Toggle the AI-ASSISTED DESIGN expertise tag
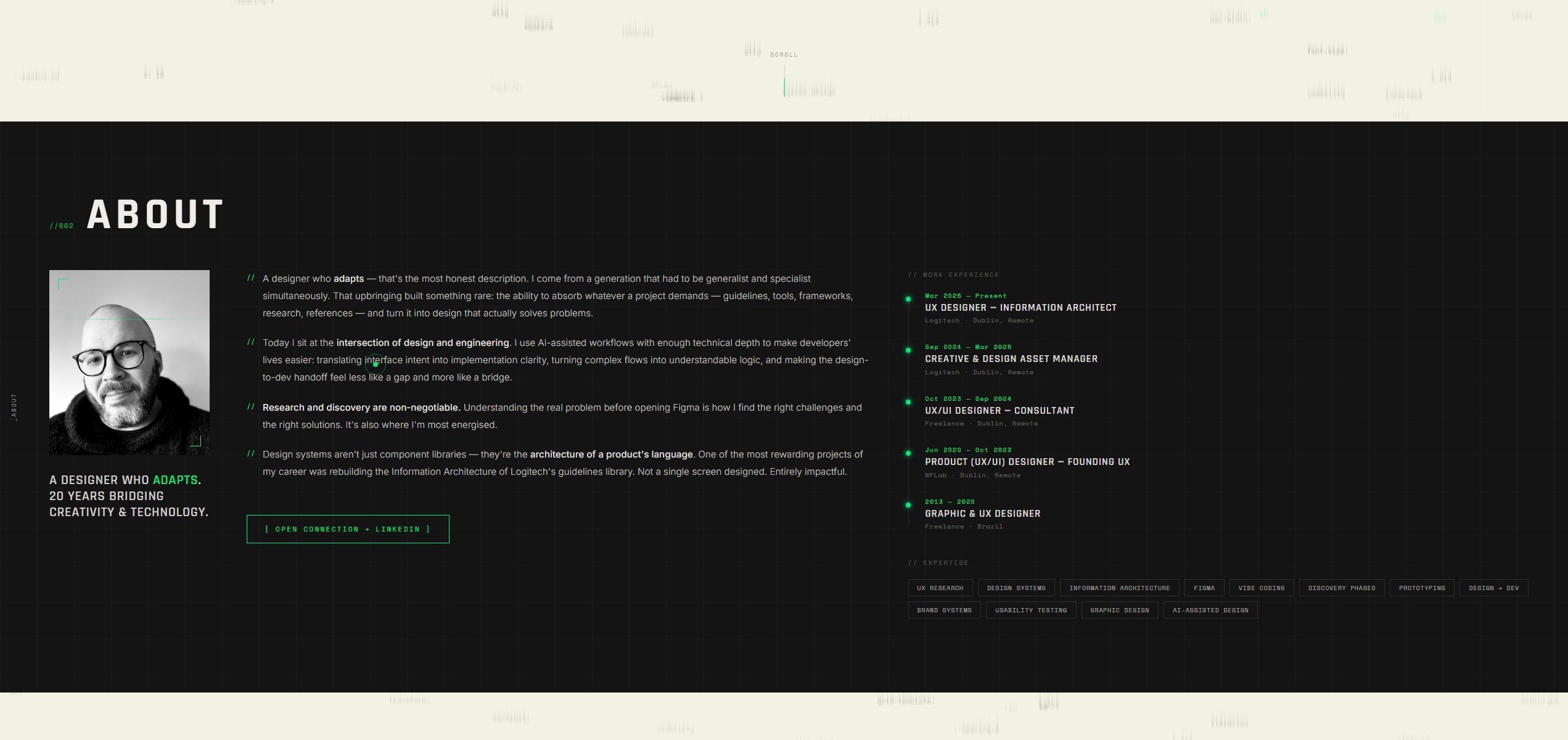Viewport: 1568px width, 740px height. [1210, 610]
